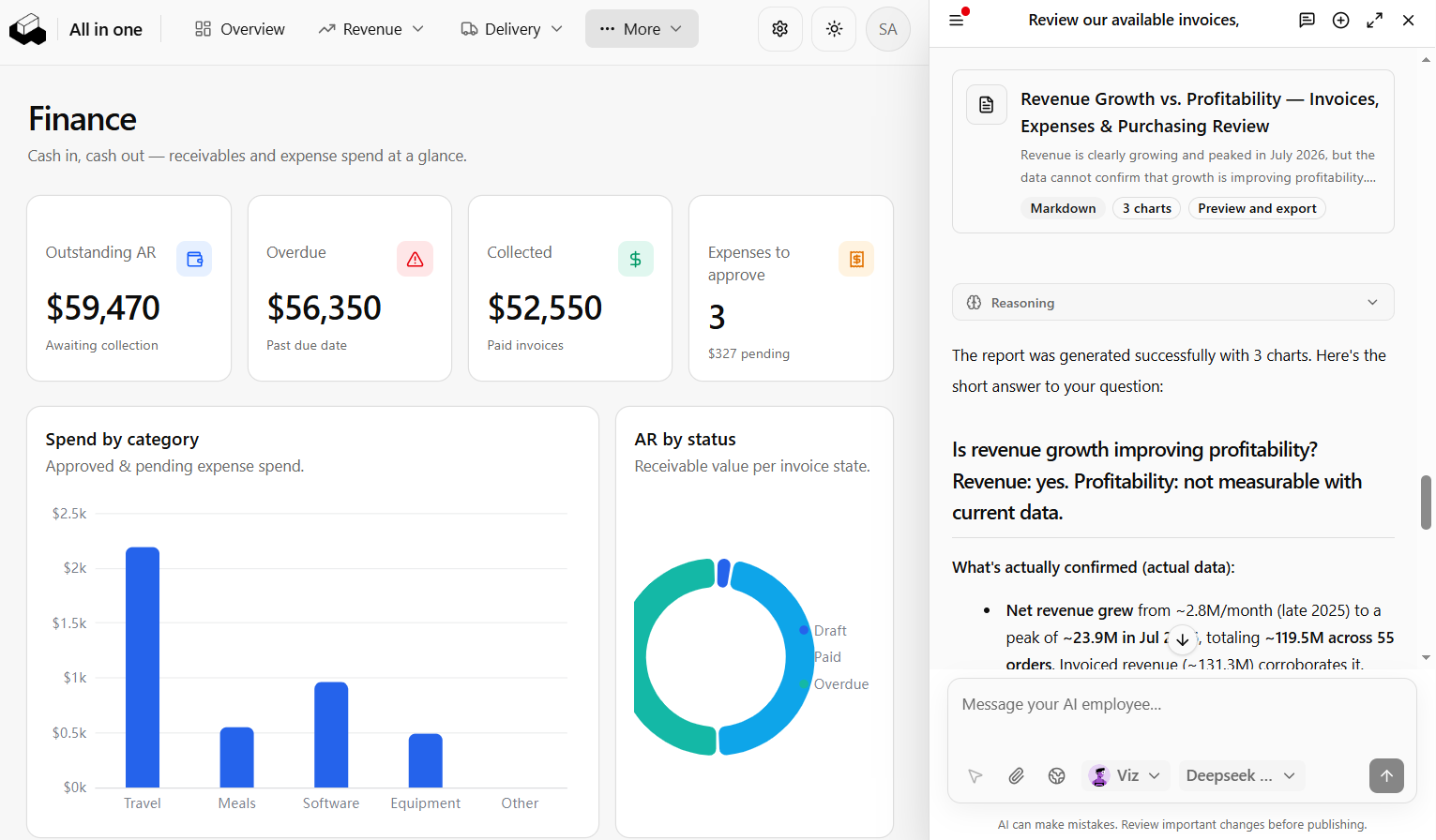Click the message your AI employee field
Viewport: 1436px width, 840px height.
click(1181, 705)
